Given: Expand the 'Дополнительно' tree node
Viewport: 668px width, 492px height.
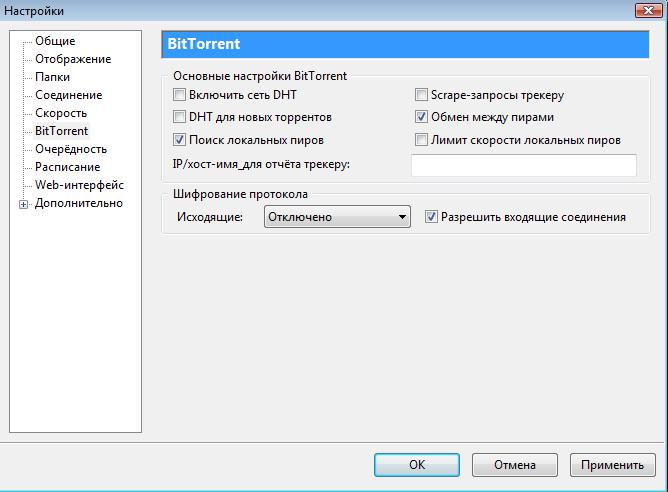Looking at the screenshot, I should 23,204.
